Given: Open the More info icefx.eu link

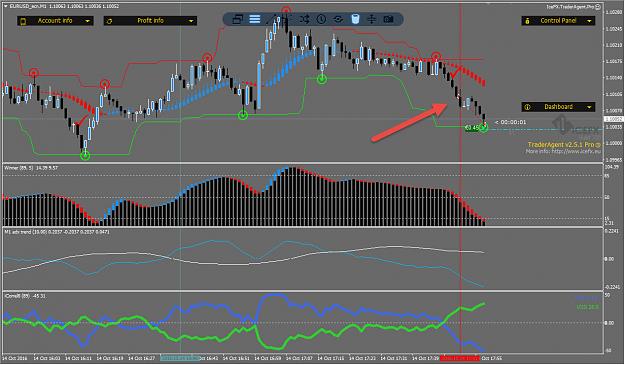Looking at the screenshot, I should coord(562,151).
